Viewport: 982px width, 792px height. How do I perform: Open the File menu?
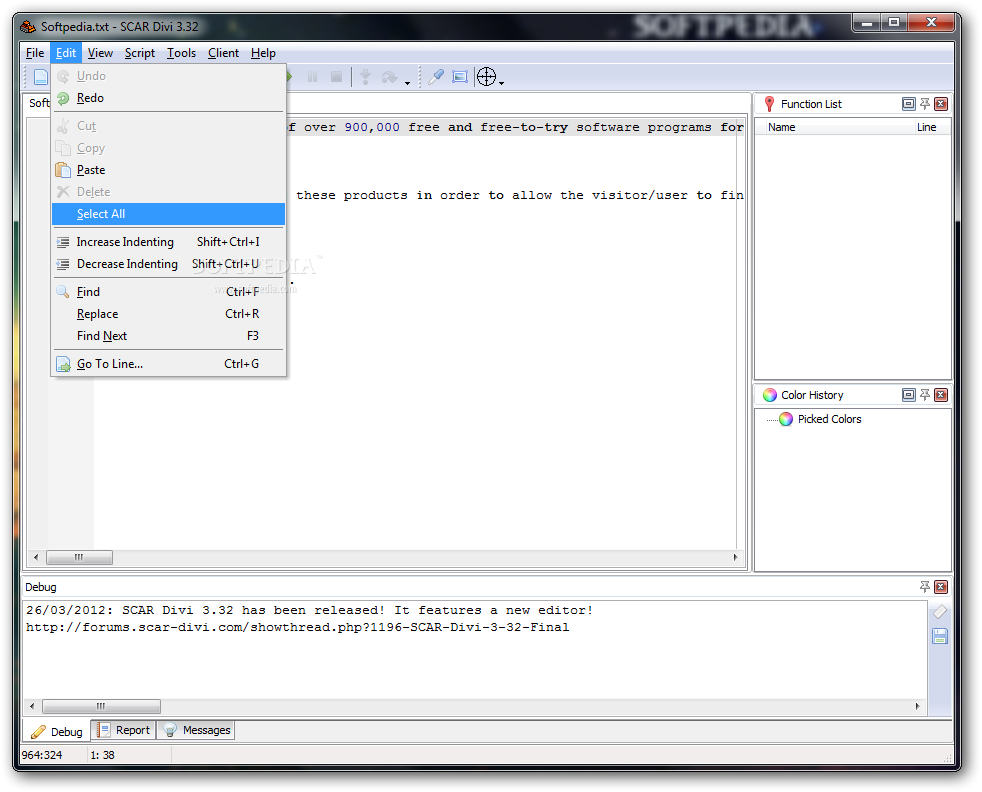(35, 53)
